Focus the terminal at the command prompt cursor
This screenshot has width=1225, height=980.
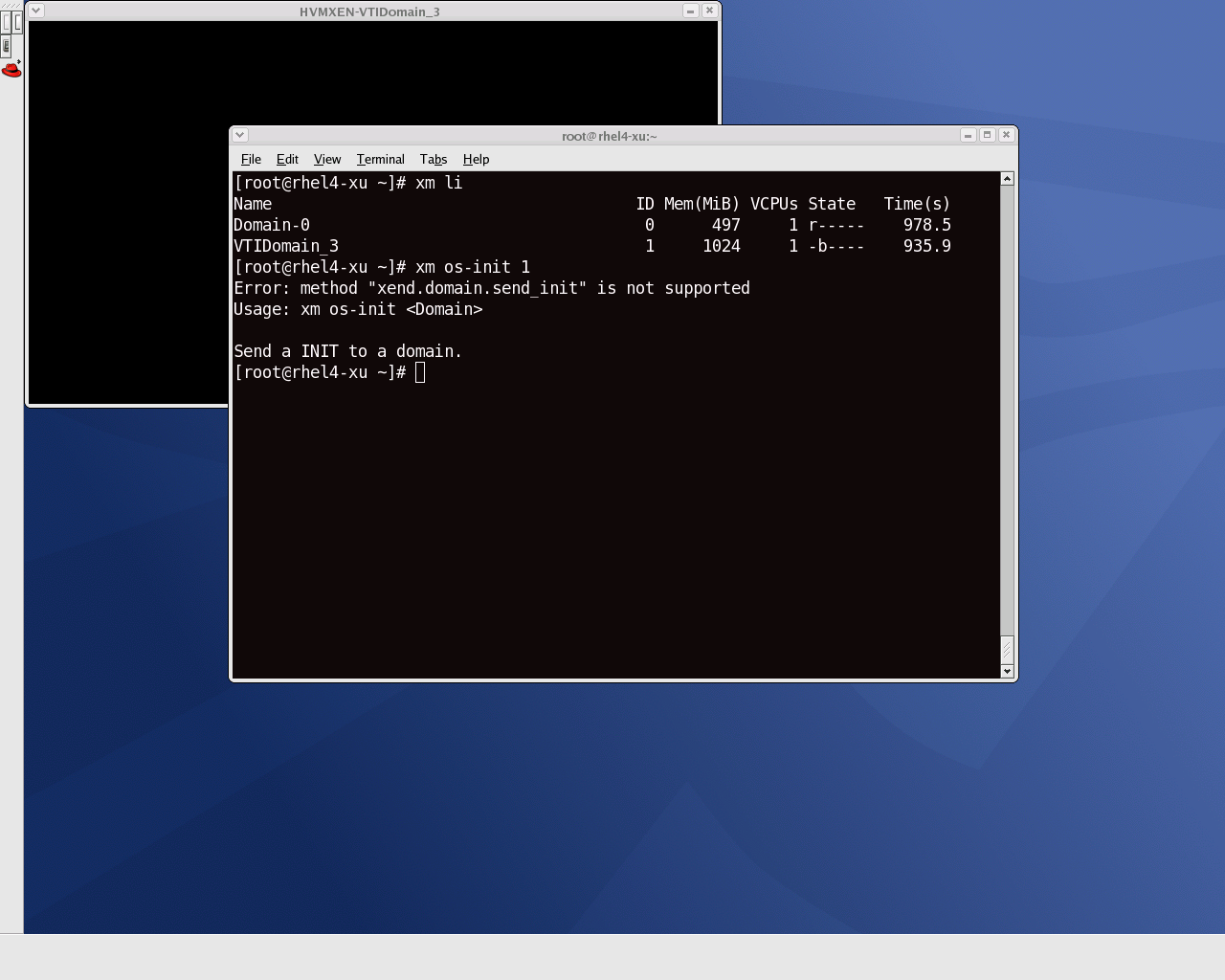pos(420,372)
